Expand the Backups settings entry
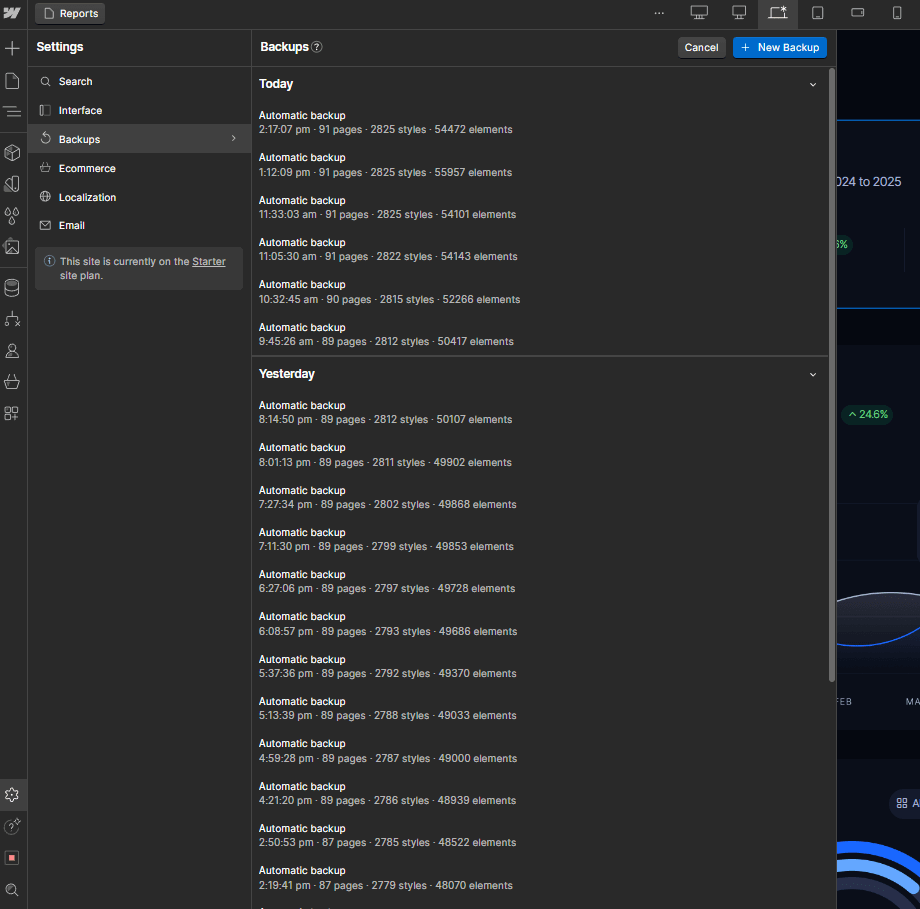Viewport: 920px width, 909px height. pos(233,138)
